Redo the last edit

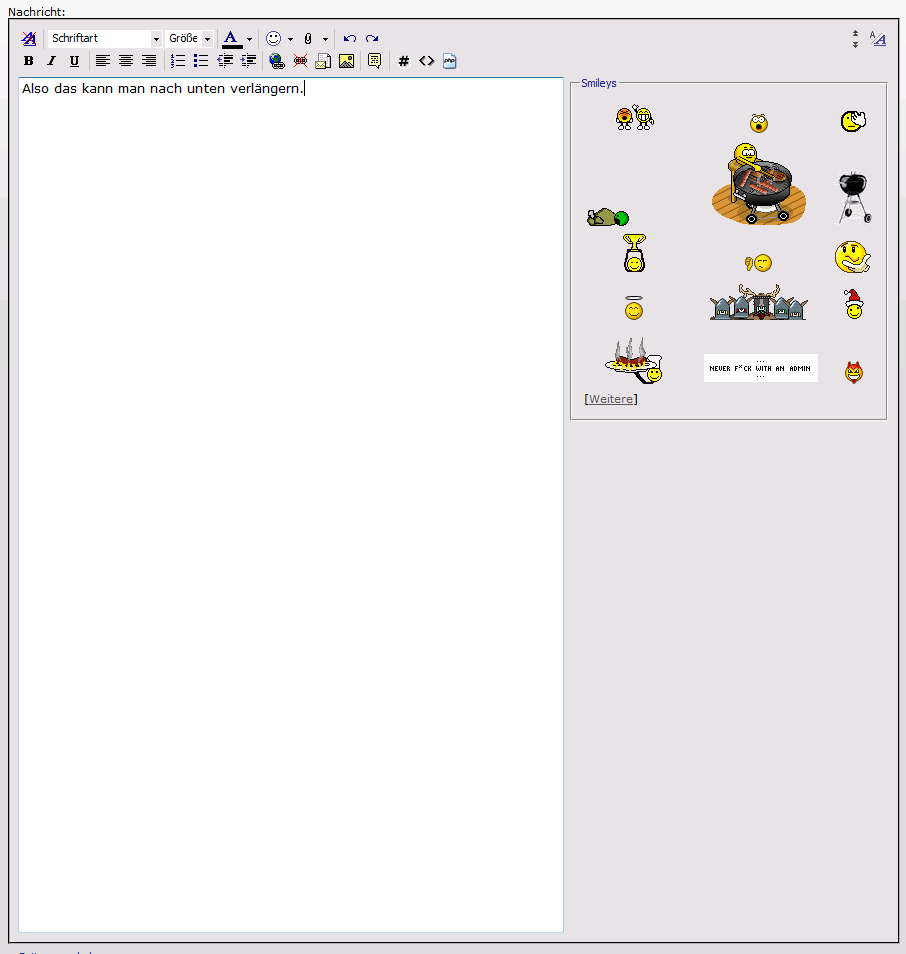pos(372,38)
